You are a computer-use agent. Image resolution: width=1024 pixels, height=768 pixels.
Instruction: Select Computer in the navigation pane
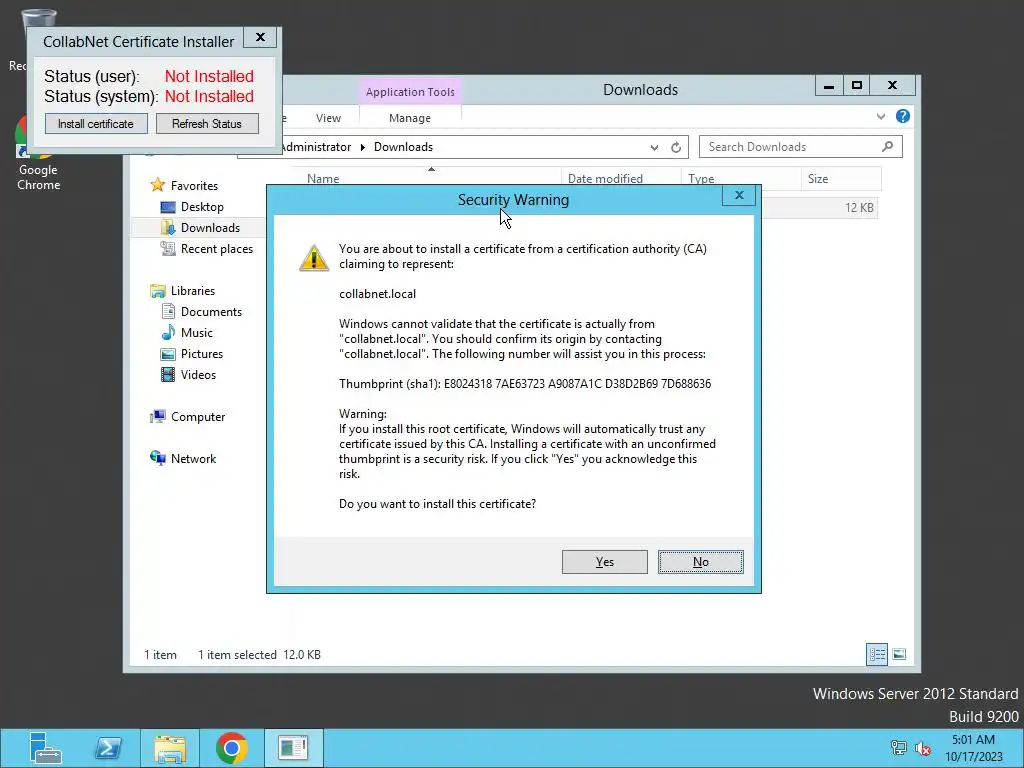point(198,417)
